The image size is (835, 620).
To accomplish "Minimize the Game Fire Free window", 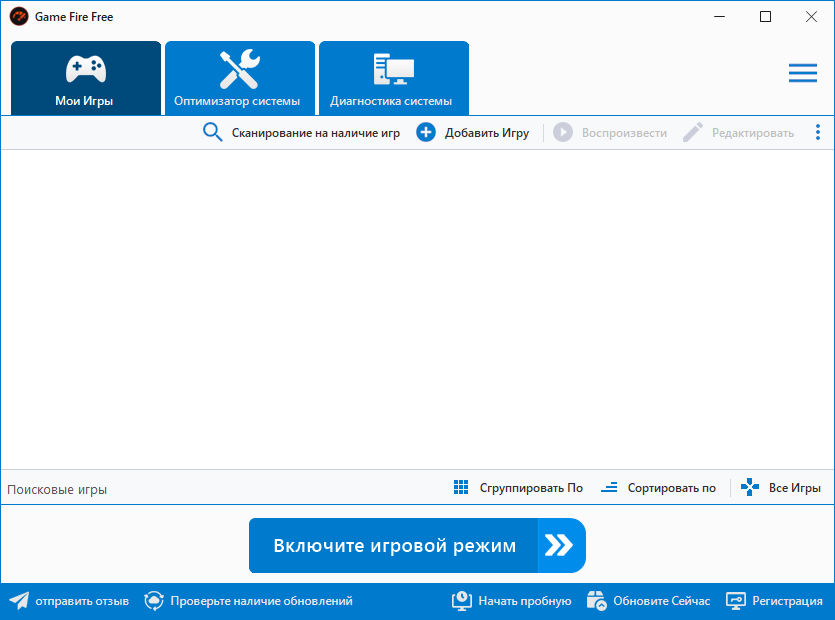I will click(719, 17).
